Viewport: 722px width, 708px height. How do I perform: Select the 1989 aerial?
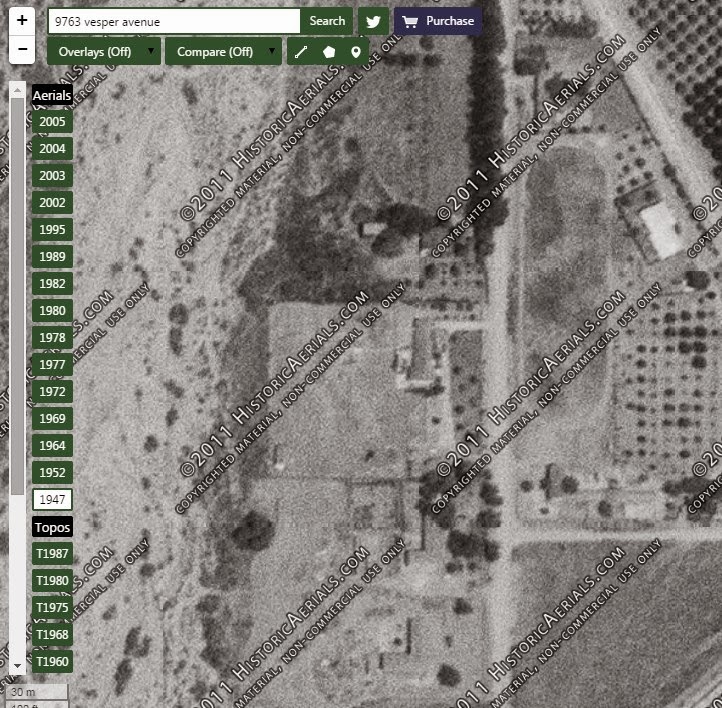[x=52, y=256]
